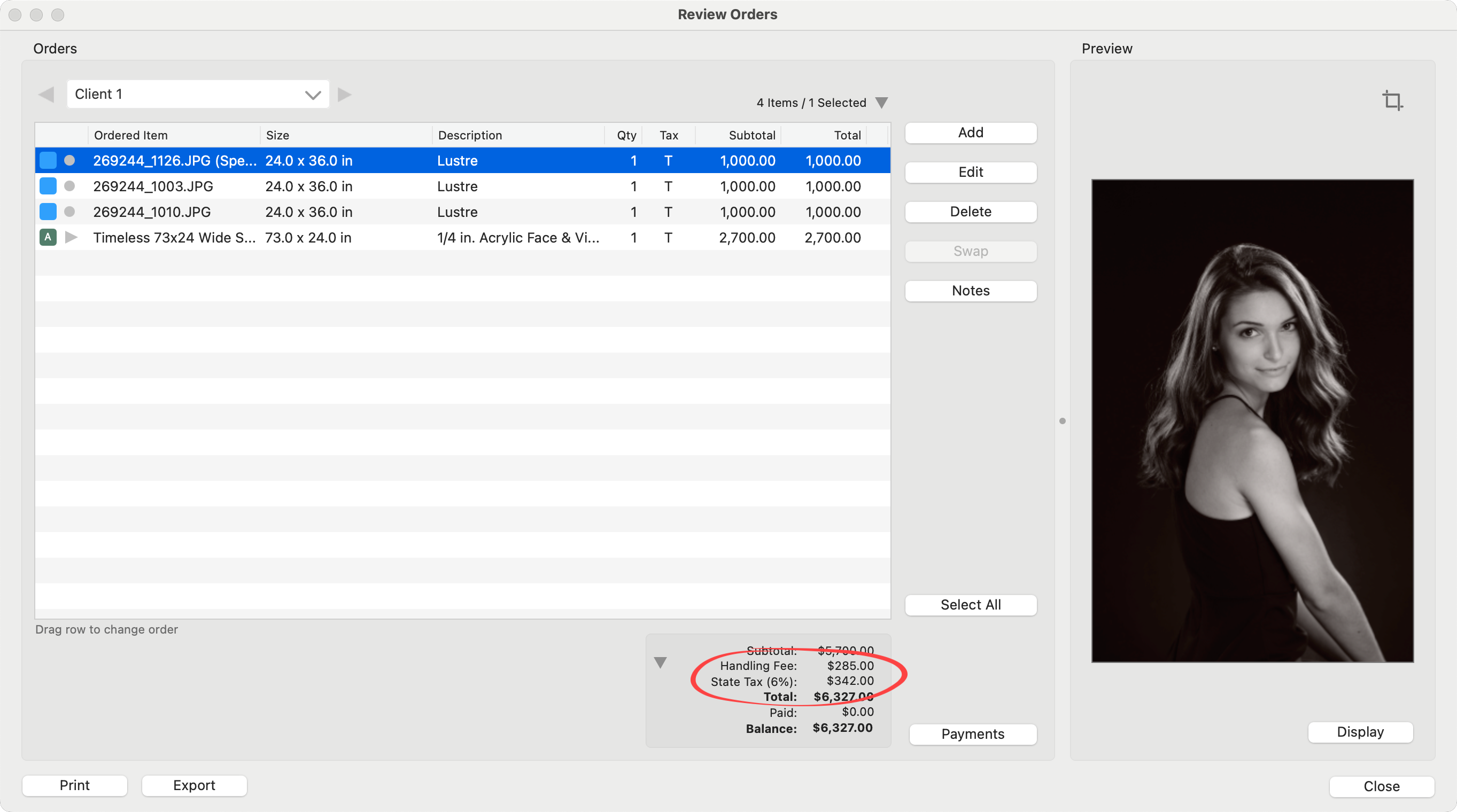
Task: Expand the Timeless 73x24 row triangle
Action: point(71,238)
